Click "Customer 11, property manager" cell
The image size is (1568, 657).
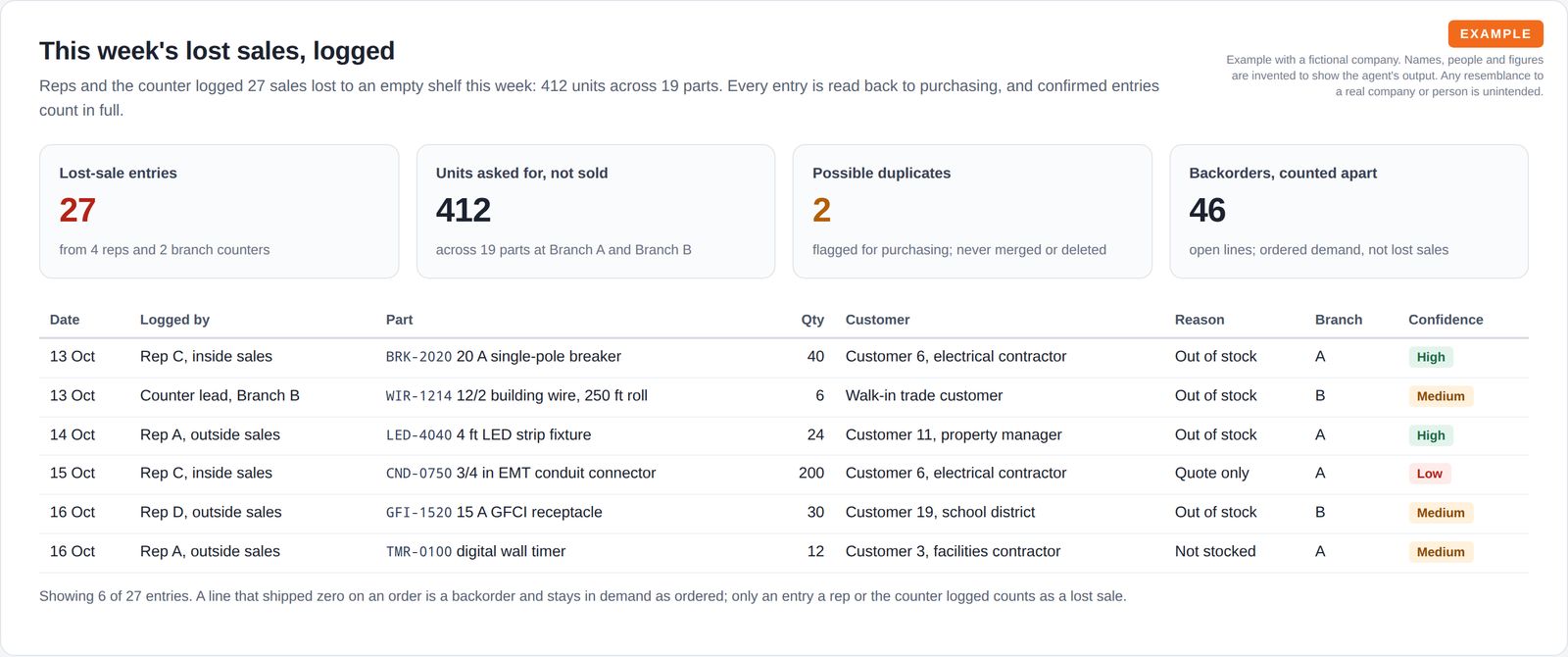[x=954, y=434]
